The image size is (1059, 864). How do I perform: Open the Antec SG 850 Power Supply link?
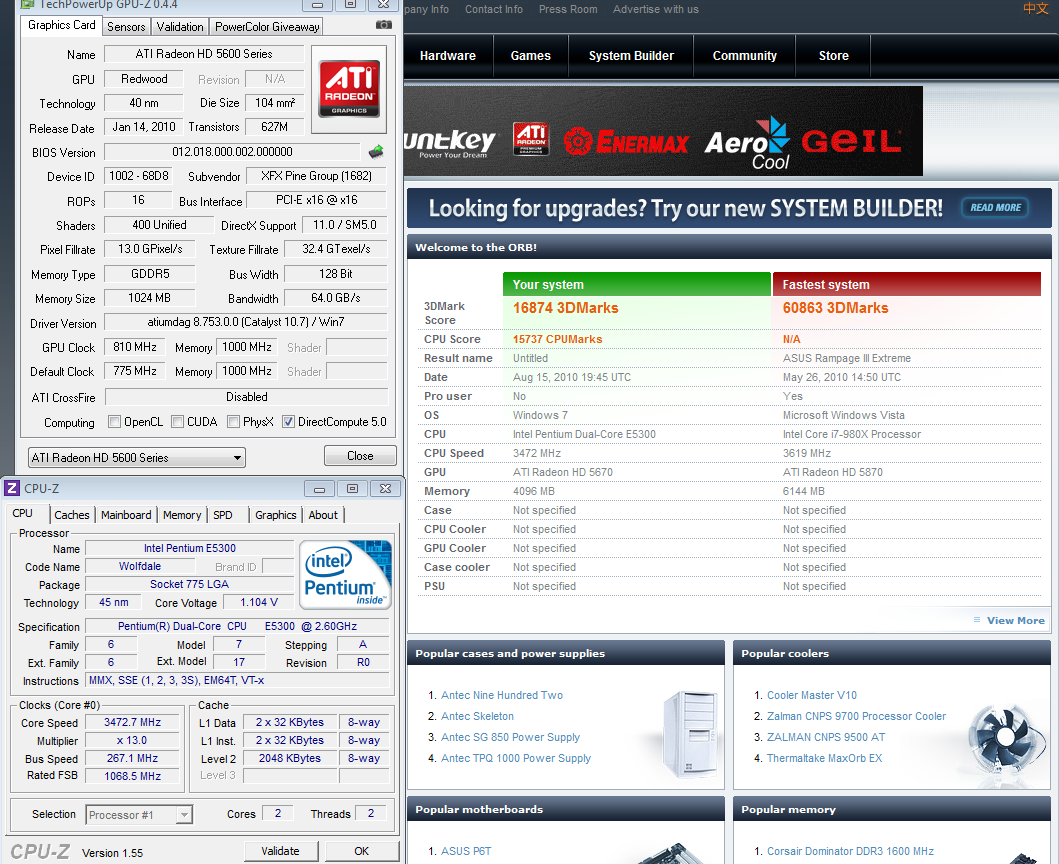point(511,737)
